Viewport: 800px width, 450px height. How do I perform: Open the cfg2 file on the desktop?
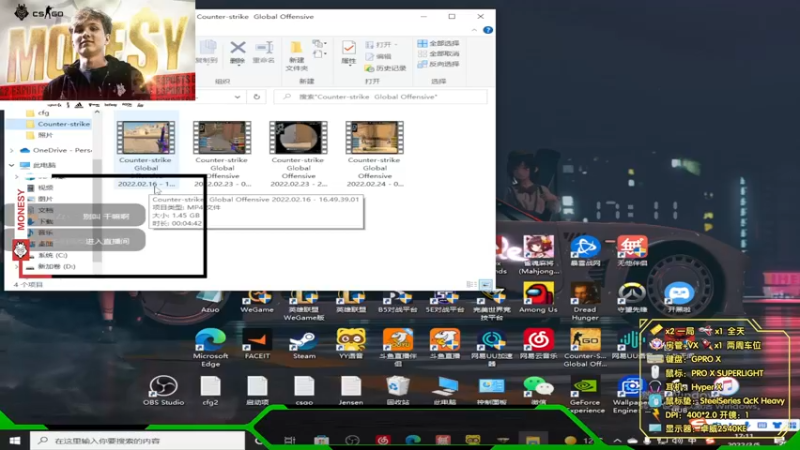point(210,390)
